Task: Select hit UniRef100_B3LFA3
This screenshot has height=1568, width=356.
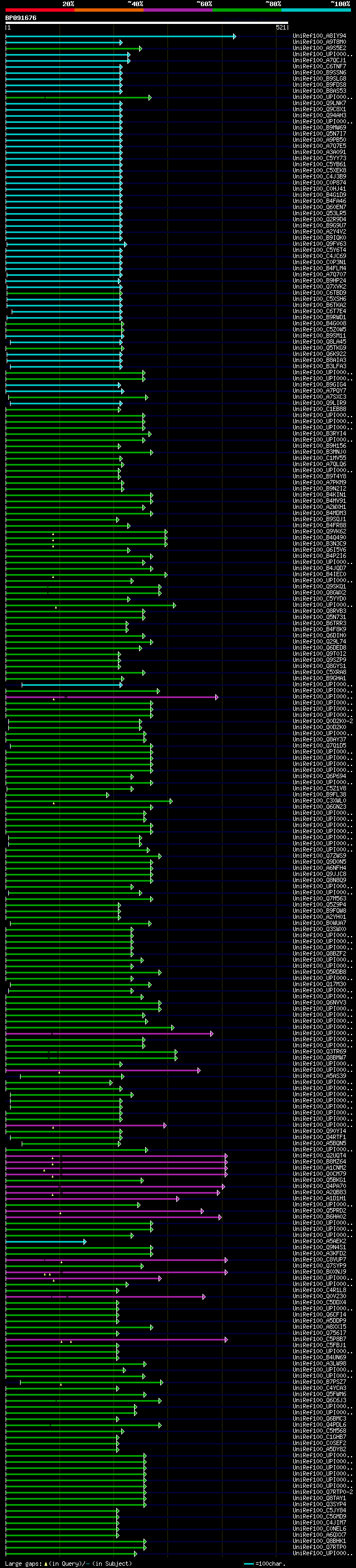Action: 319,367
